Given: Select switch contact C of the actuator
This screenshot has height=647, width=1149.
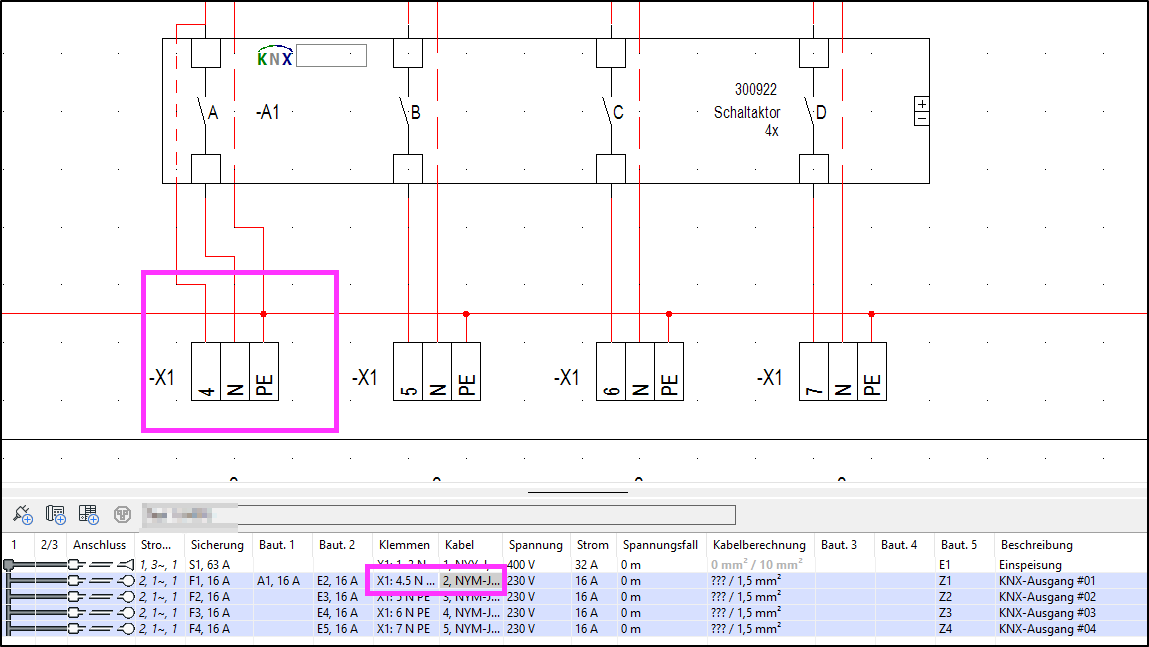Looking at the screenshot, I should (x=611, y=111).
